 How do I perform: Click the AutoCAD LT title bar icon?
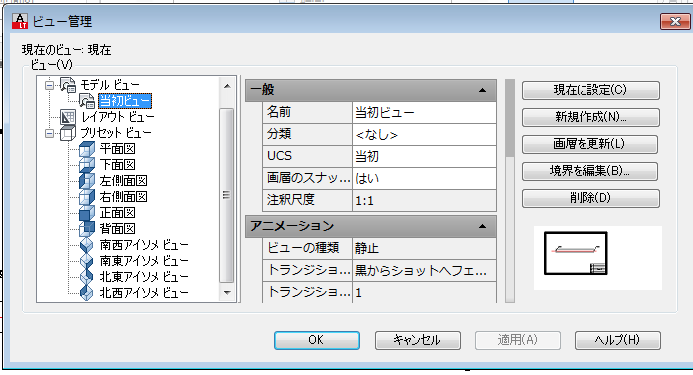20,21
